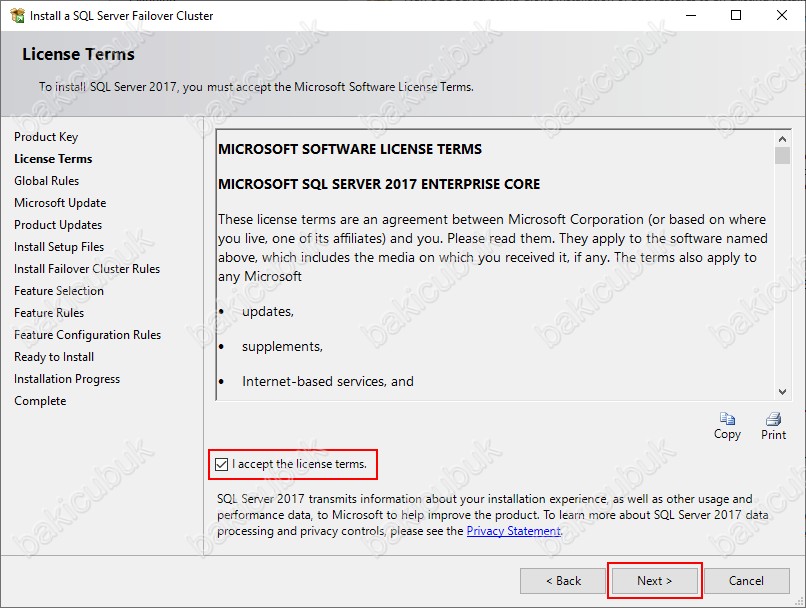806x608 pixels.
Task: Click 'Internet-based services, and' bullet item
Action: (328, 381)
